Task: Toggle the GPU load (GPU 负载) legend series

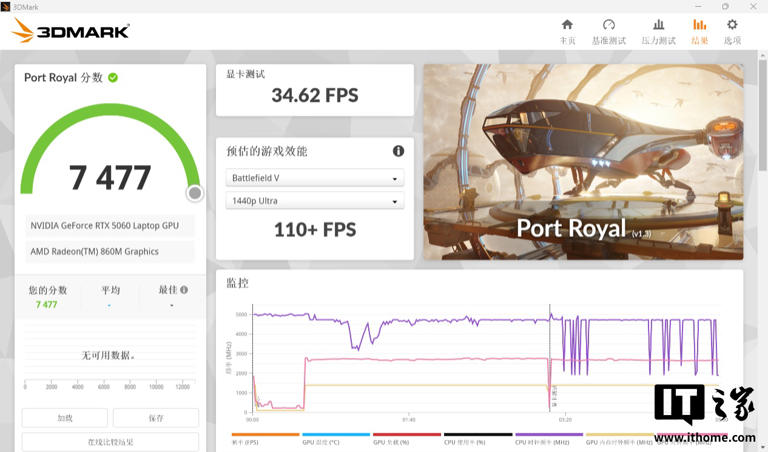Action: pos(406,441)
